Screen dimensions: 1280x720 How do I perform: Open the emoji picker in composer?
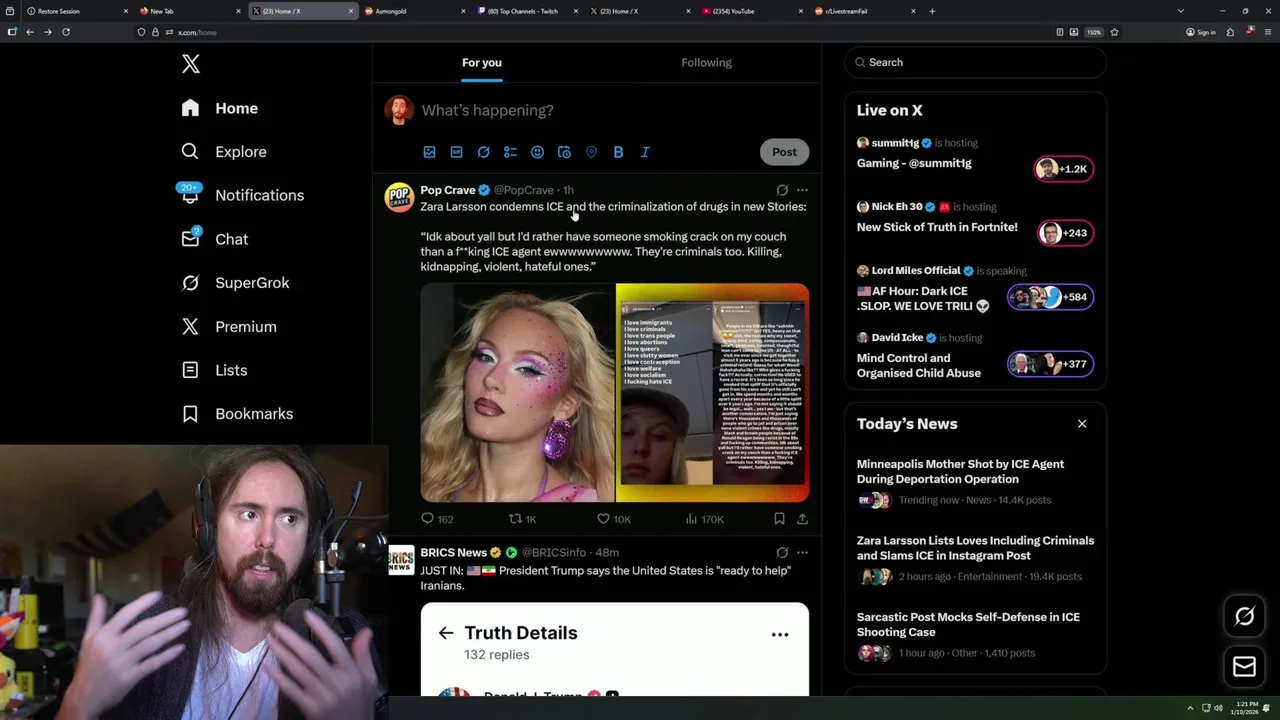tap(537, 152)
